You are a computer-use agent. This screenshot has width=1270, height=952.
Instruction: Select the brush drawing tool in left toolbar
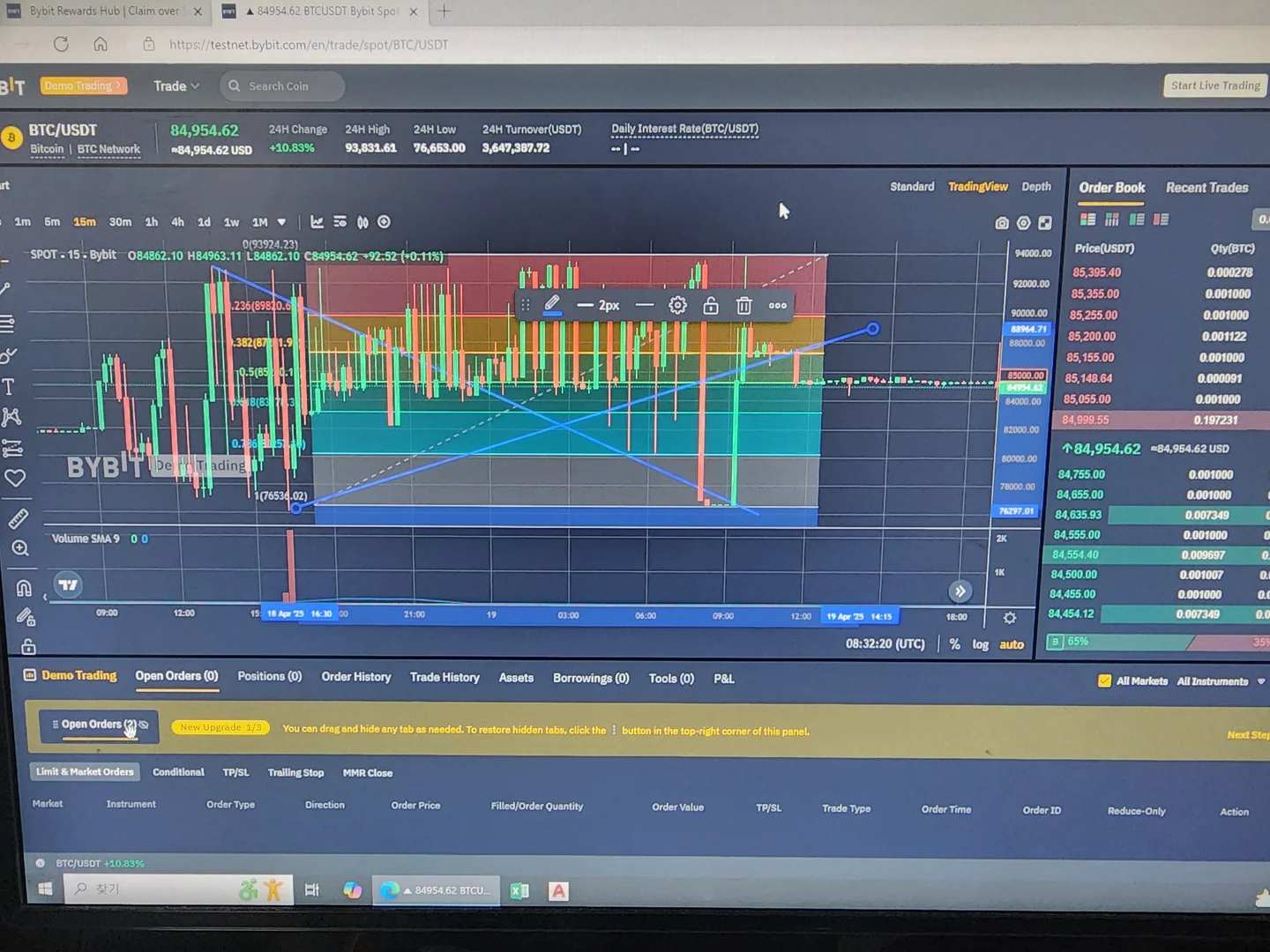tap(8, 355)
